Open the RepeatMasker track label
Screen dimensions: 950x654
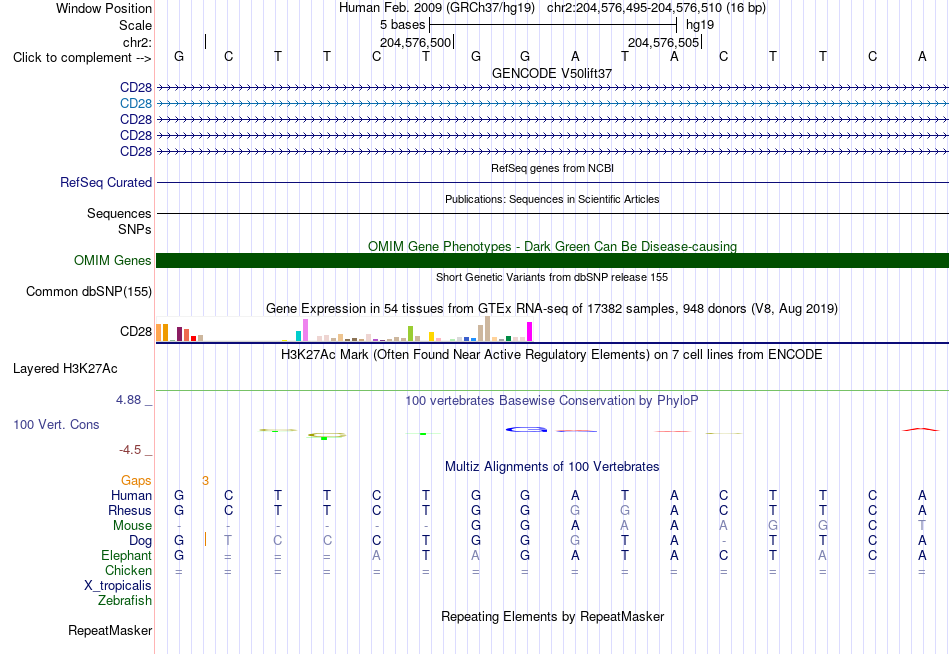coord(110,630)
